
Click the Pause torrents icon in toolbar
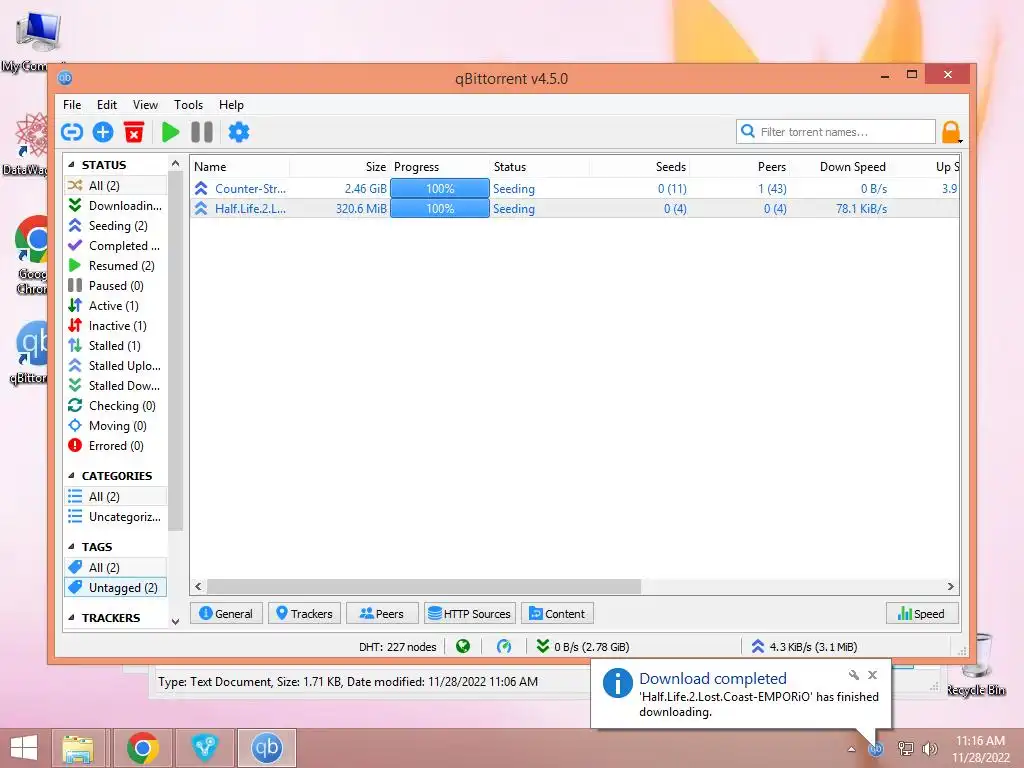pos(202,132)
